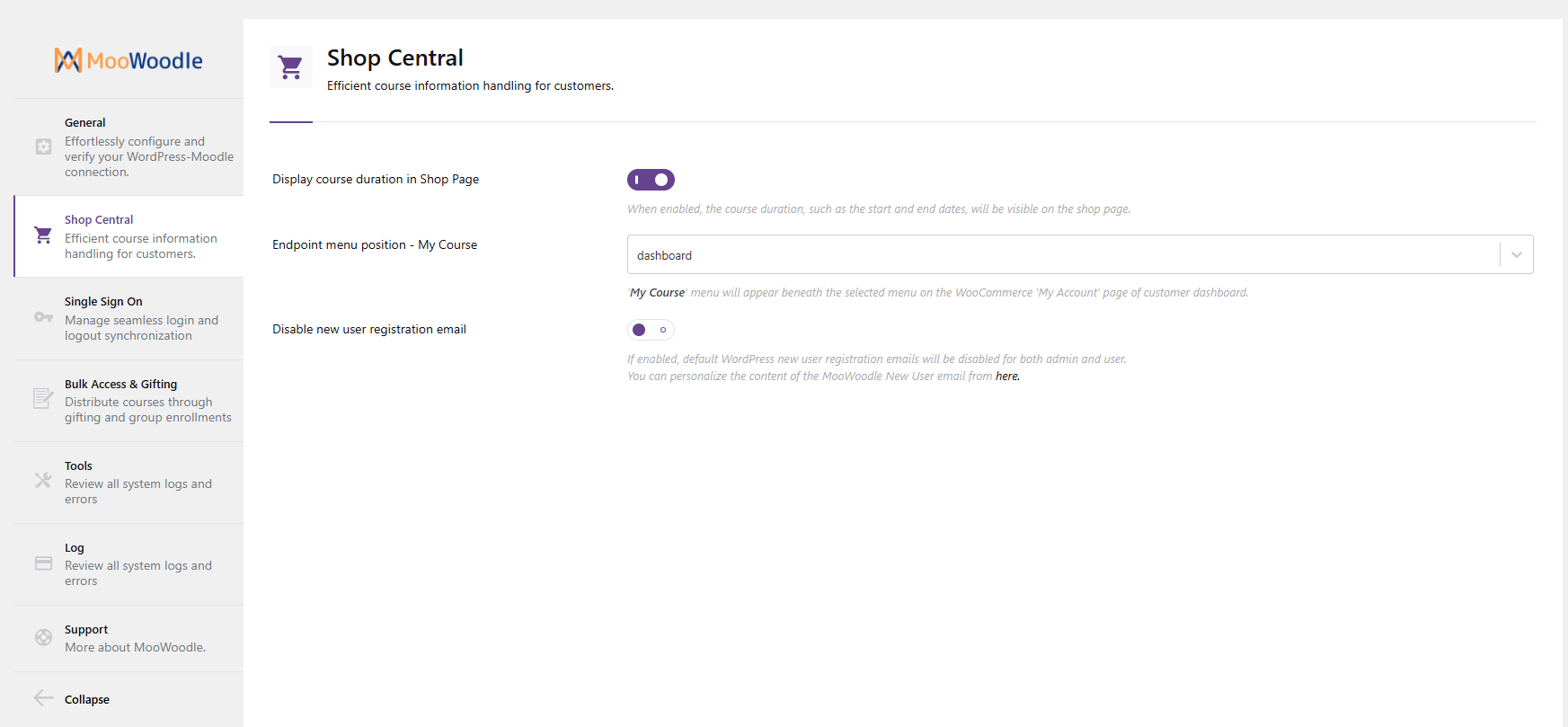The image size is (1568, 727).
Task: Enable Disable new user registration email switch
Action: coord(651,330)
